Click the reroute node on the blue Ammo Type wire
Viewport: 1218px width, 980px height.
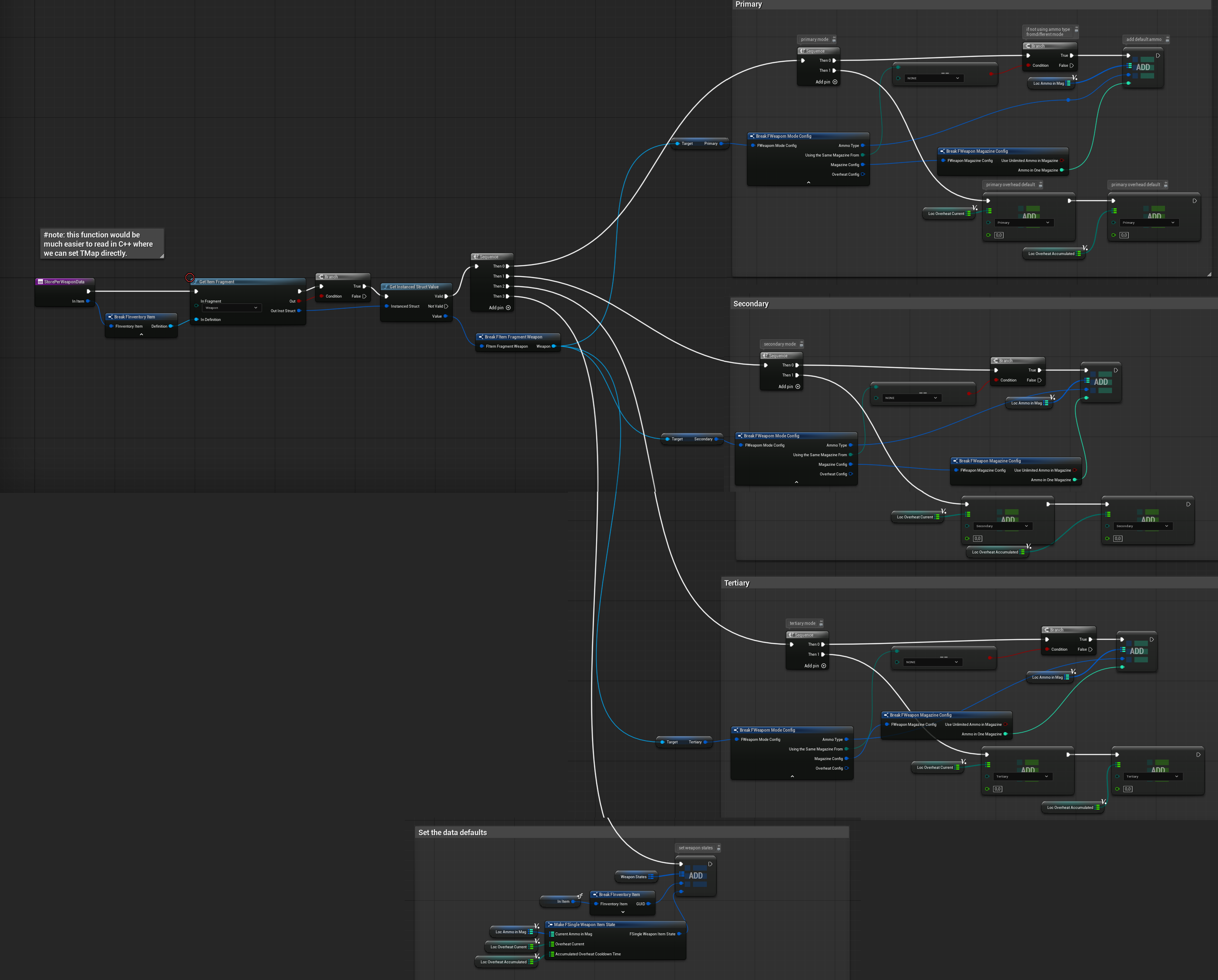click(1068, 100)
